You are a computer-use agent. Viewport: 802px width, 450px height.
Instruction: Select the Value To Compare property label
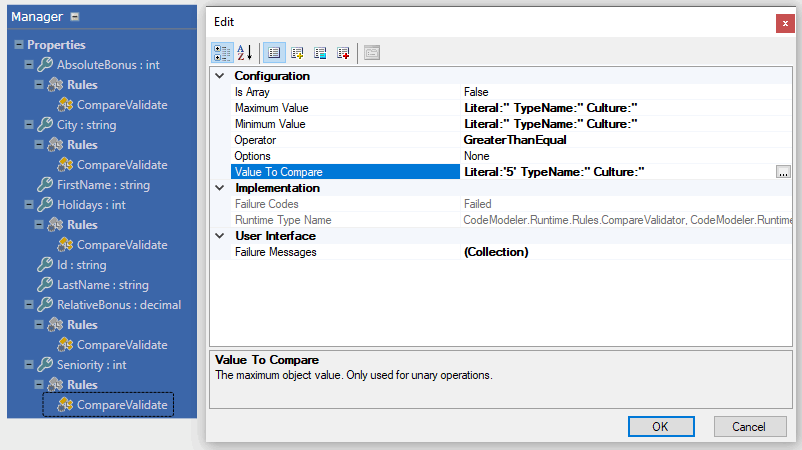pyautogui.click(x=345, y=172)
